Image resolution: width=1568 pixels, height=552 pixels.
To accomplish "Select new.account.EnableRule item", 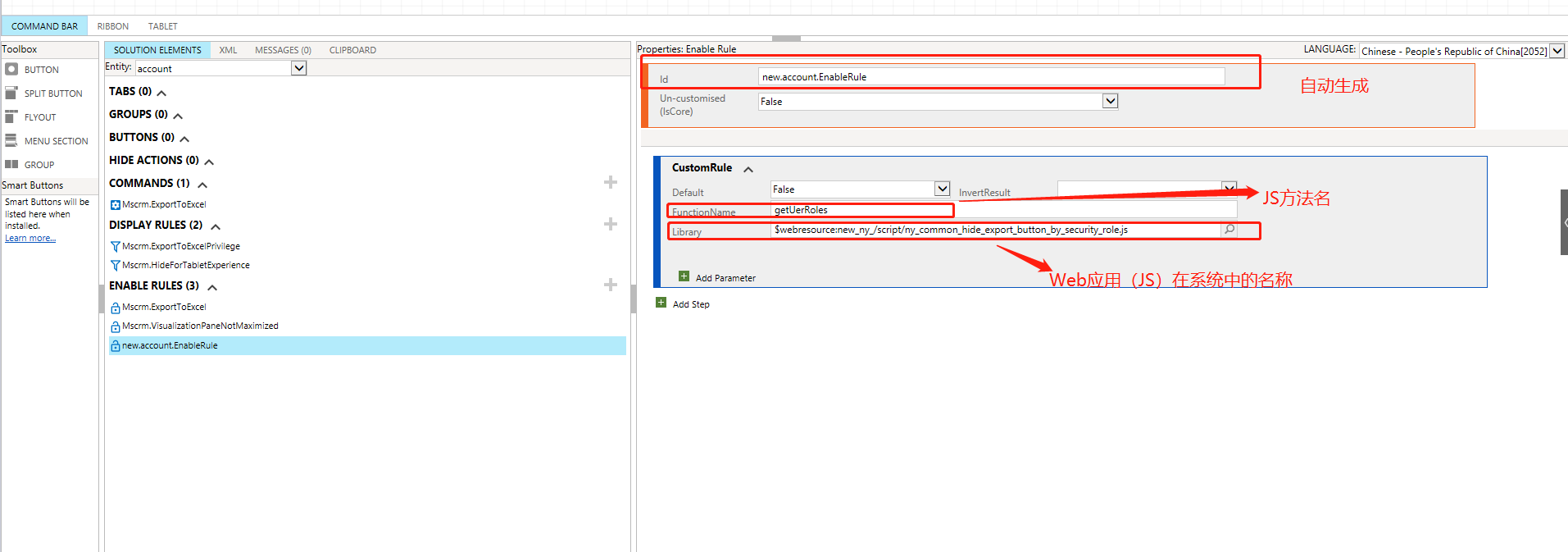I will point(367,345).
